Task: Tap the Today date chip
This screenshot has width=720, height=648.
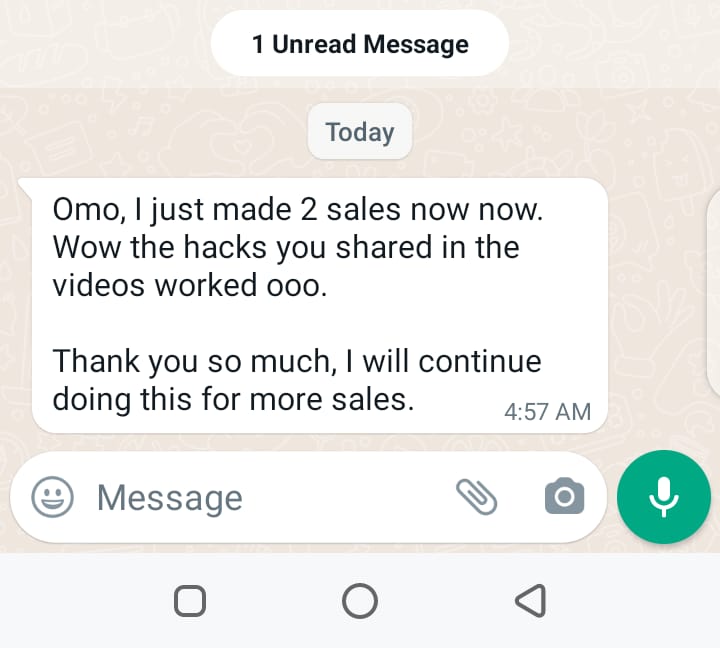Action: click(x=360, y=132)
